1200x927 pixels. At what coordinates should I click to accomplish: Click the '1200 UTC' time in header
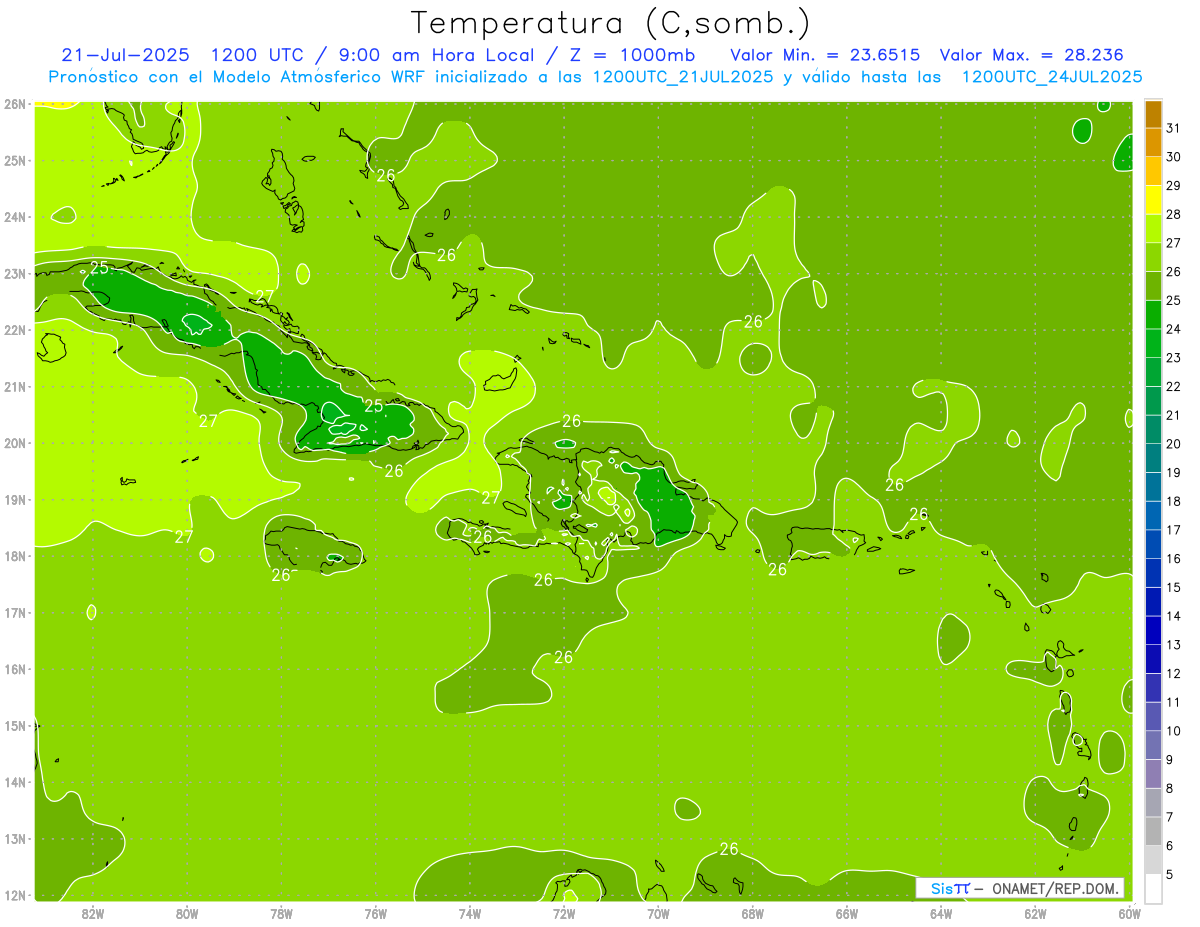(x=260, y=54)
